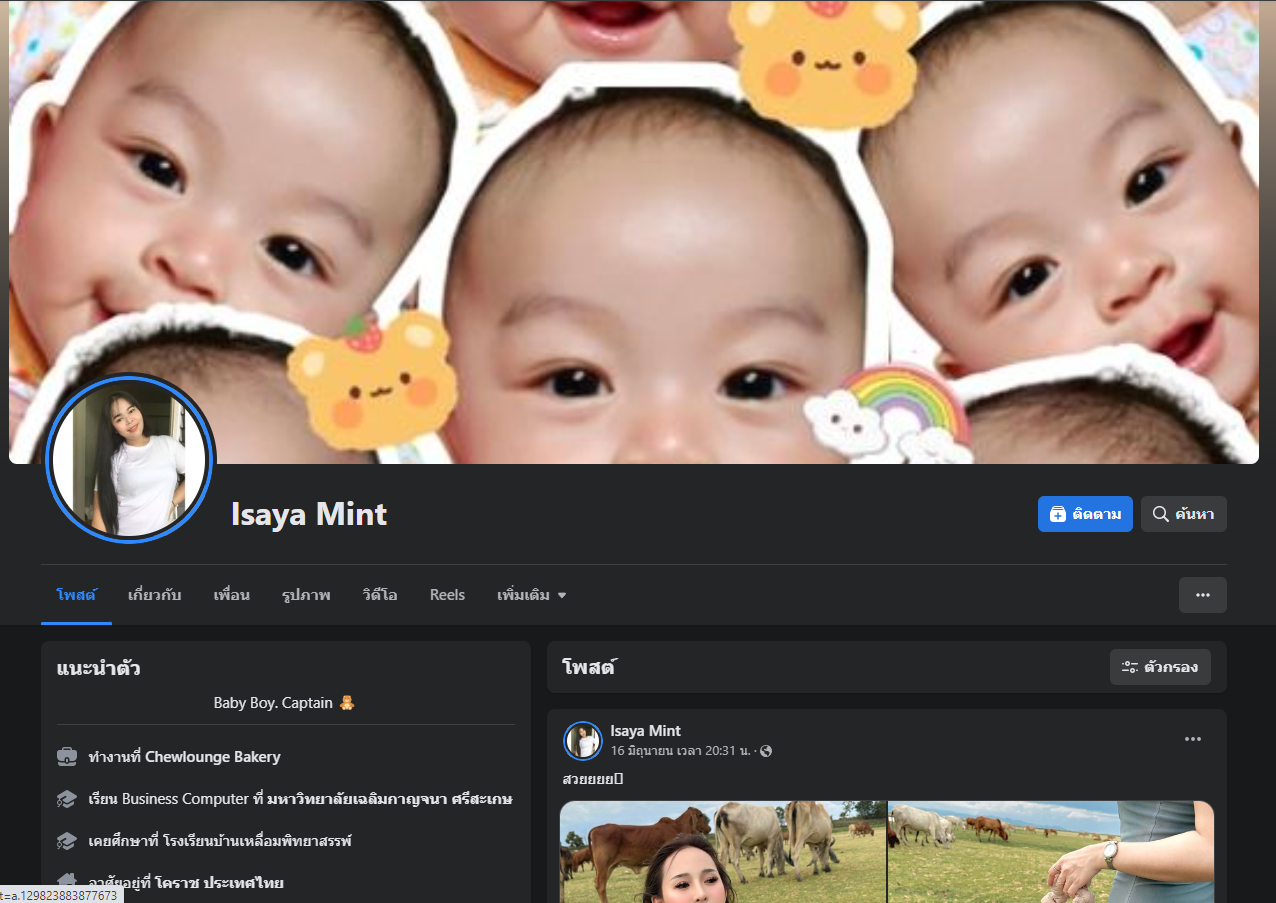Click the ค้นหา search button

pos(1184,514)
